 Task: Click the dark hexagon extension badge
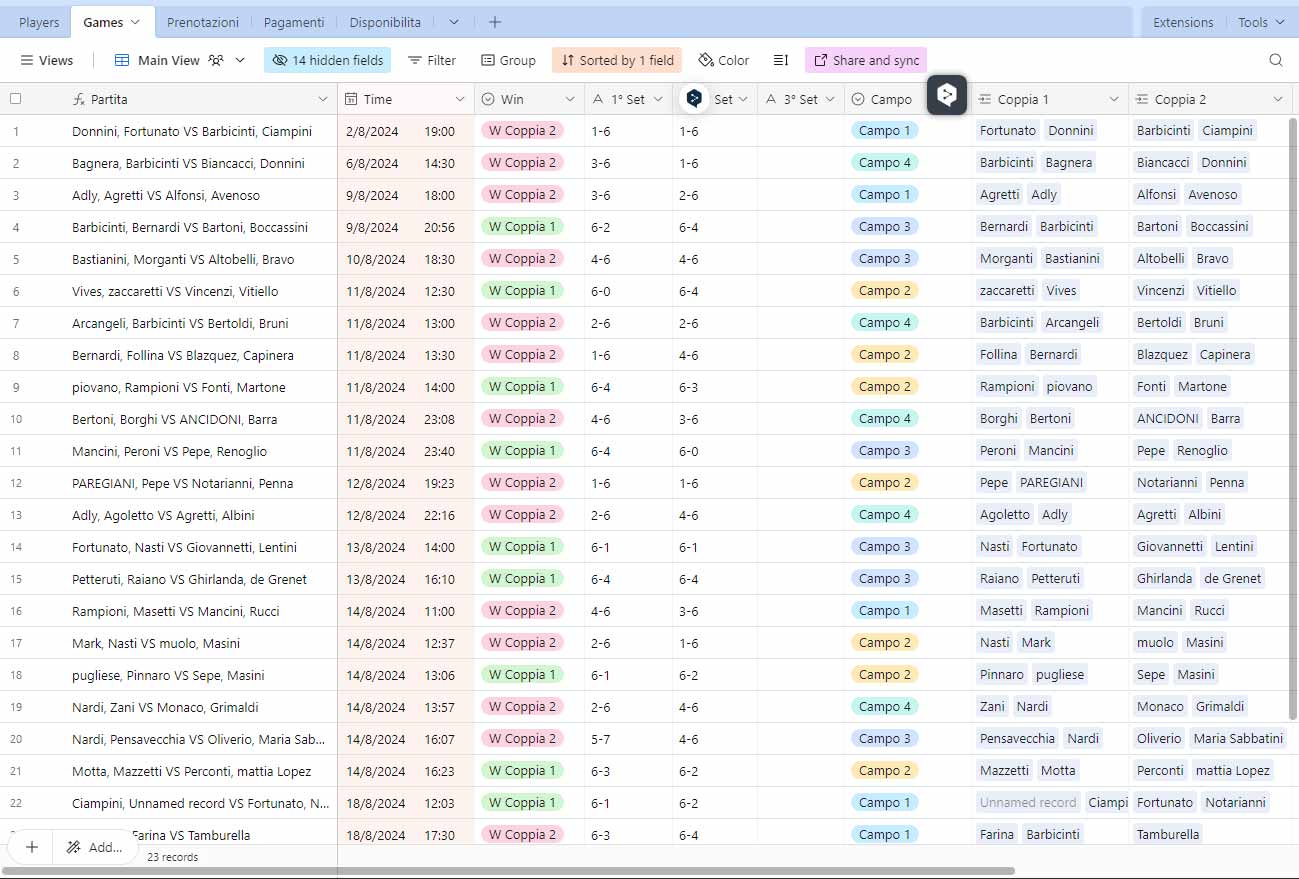click(x=947, y=95)
